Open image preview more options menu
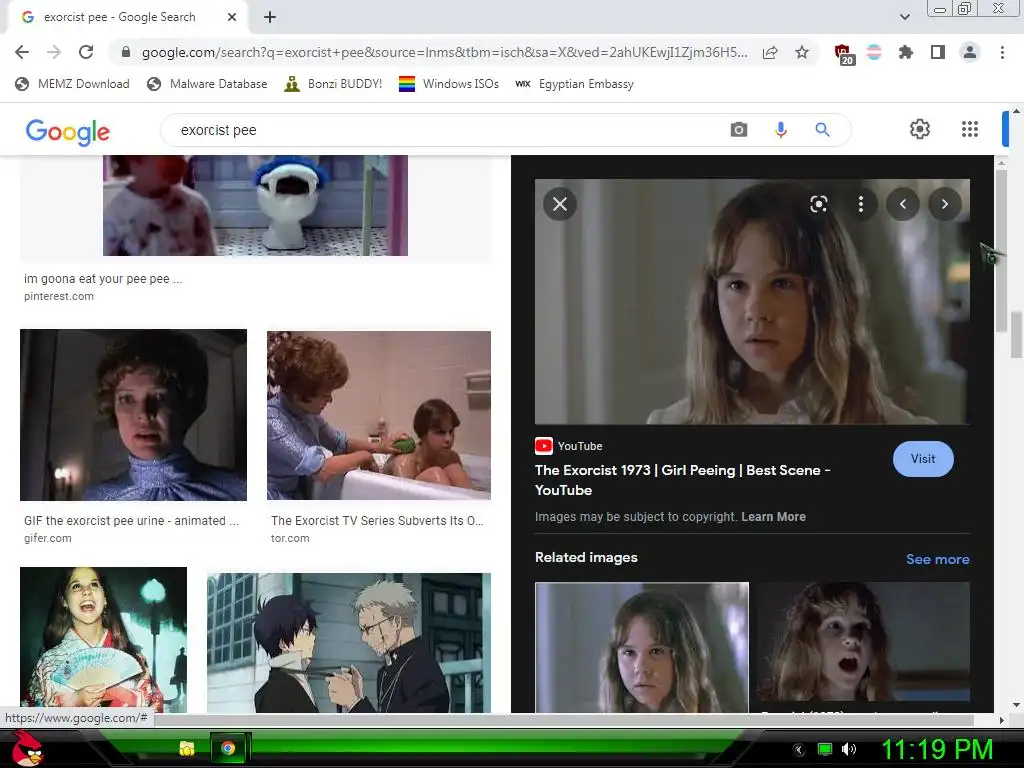 tap(861, 204)
